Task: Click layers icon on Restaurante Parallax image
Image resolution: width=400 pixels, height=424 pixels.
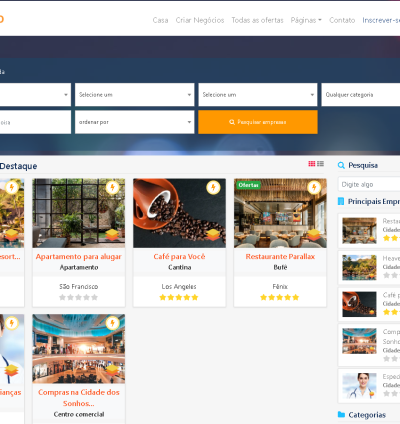Action: tap(314, 235)
